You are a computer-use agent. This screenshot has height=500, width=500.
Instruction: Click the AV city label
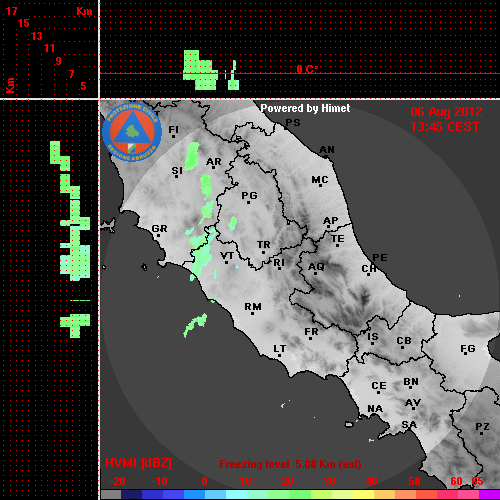point(413,403)
